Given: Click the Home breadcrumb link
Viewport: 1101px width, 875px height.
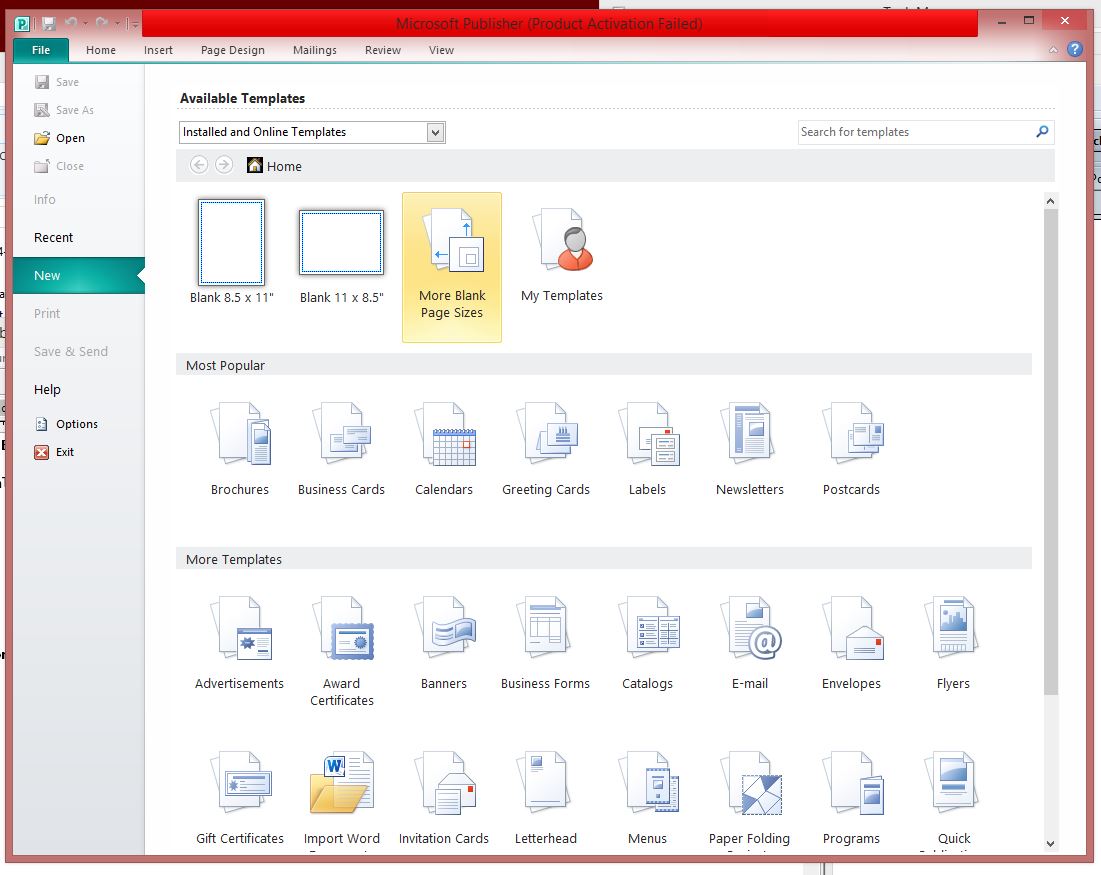Looking at the screenshot, I should coord(275,166).
